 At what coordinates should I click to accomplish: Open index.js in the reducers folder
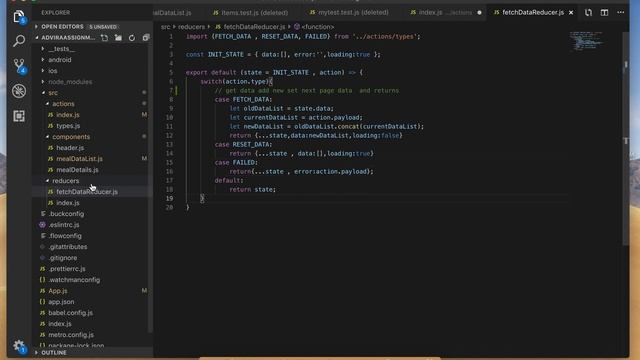pyautogui.click(x=68, y=203)
